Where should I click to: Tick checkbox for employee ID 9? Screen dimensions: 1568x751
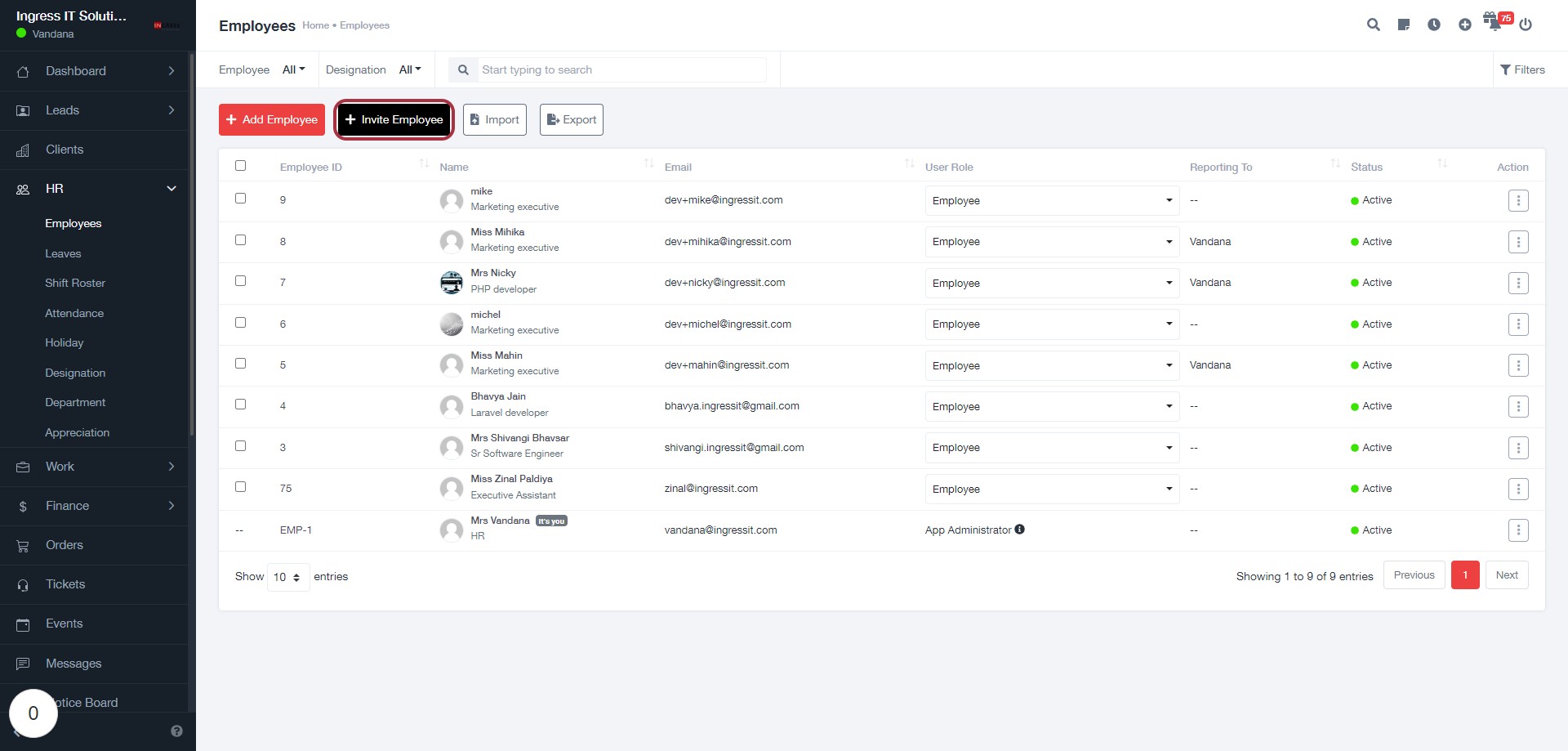240,199
